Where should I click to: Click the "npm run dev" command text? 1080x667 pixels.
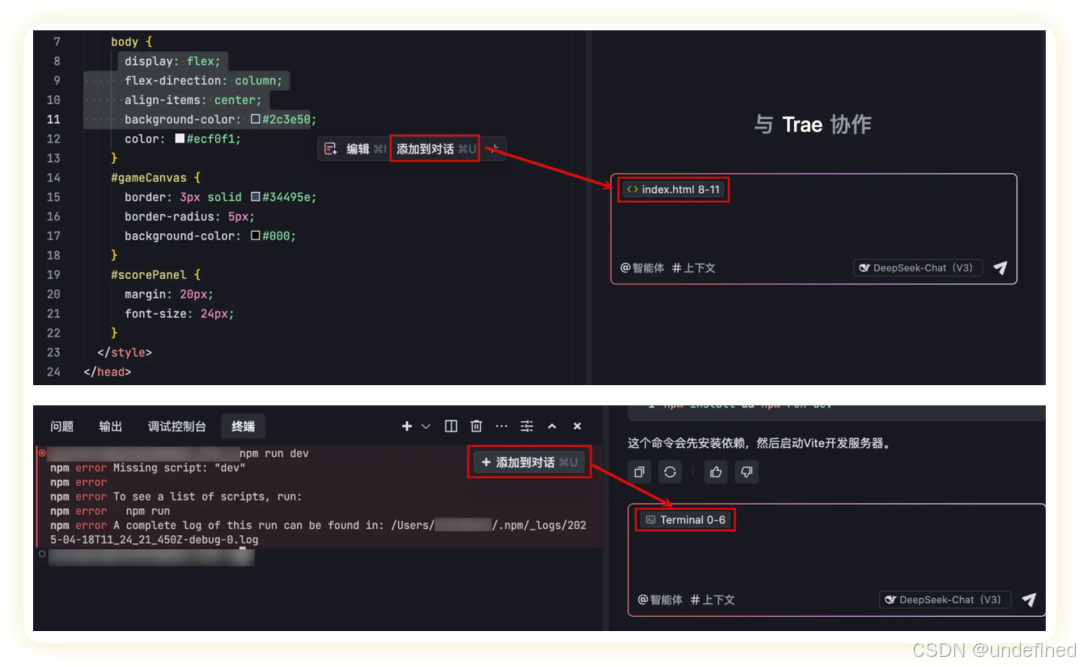tap(274, 453)
